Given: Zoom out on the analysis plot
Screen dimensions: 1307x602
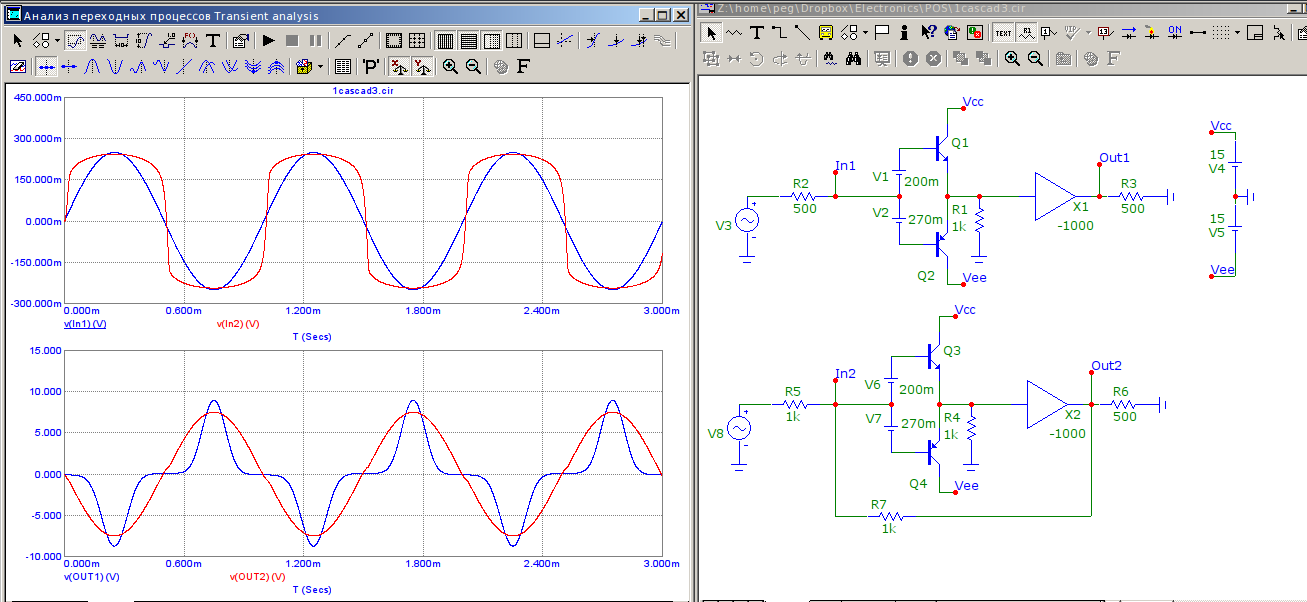Looking at the screenshot, I should click(x=473, y=67).
